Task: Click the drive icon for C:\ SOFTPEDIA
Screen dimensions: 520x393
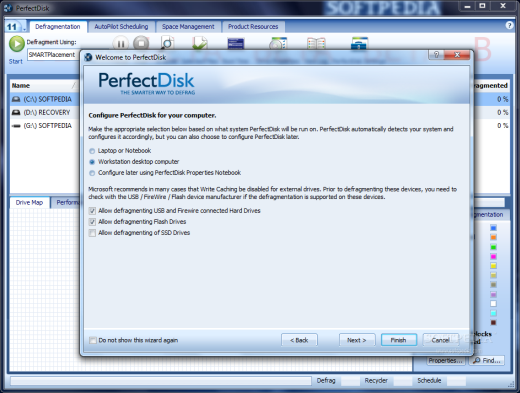Action: 16,99
